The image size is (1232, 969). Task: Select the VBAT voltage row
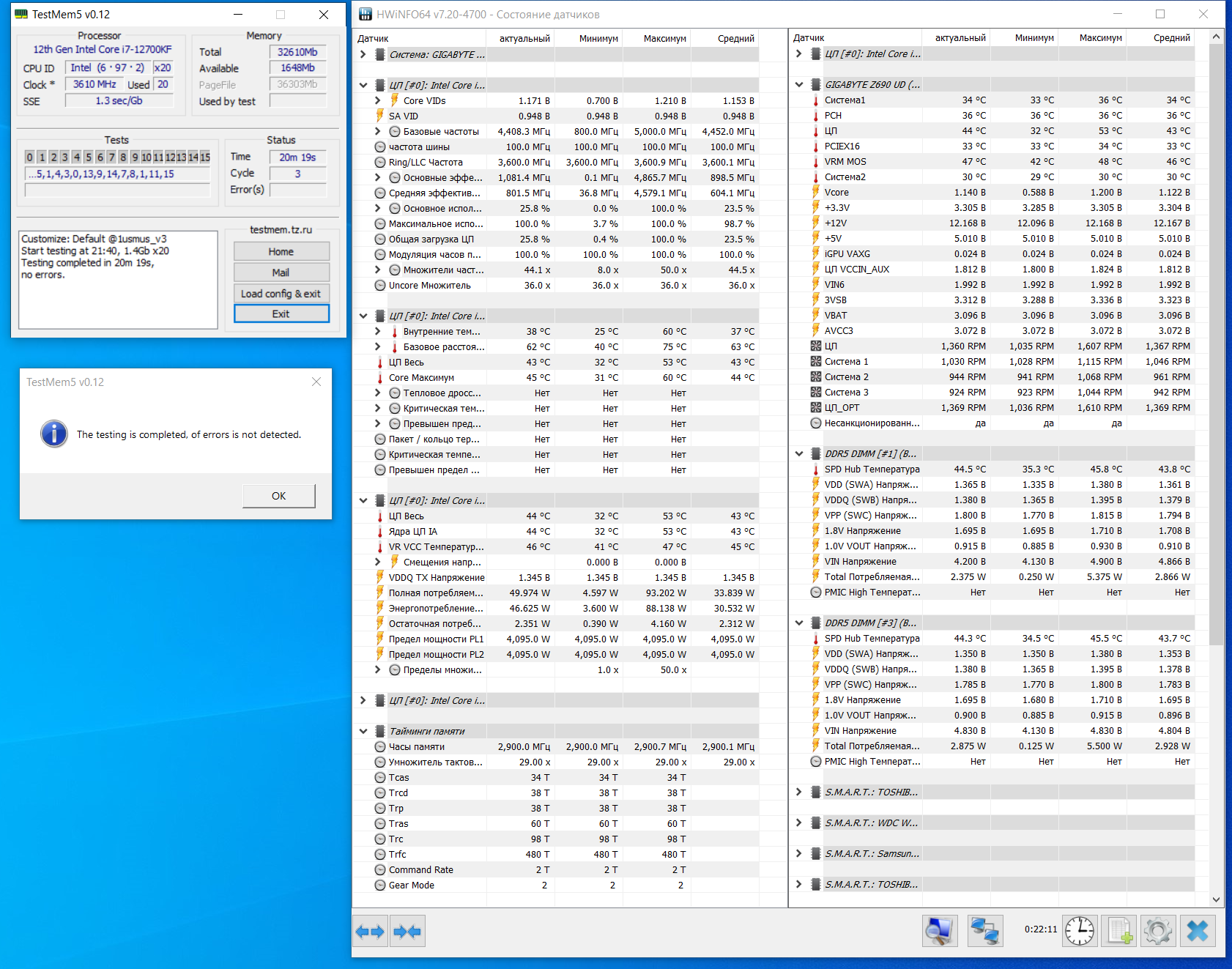[992, 316]
